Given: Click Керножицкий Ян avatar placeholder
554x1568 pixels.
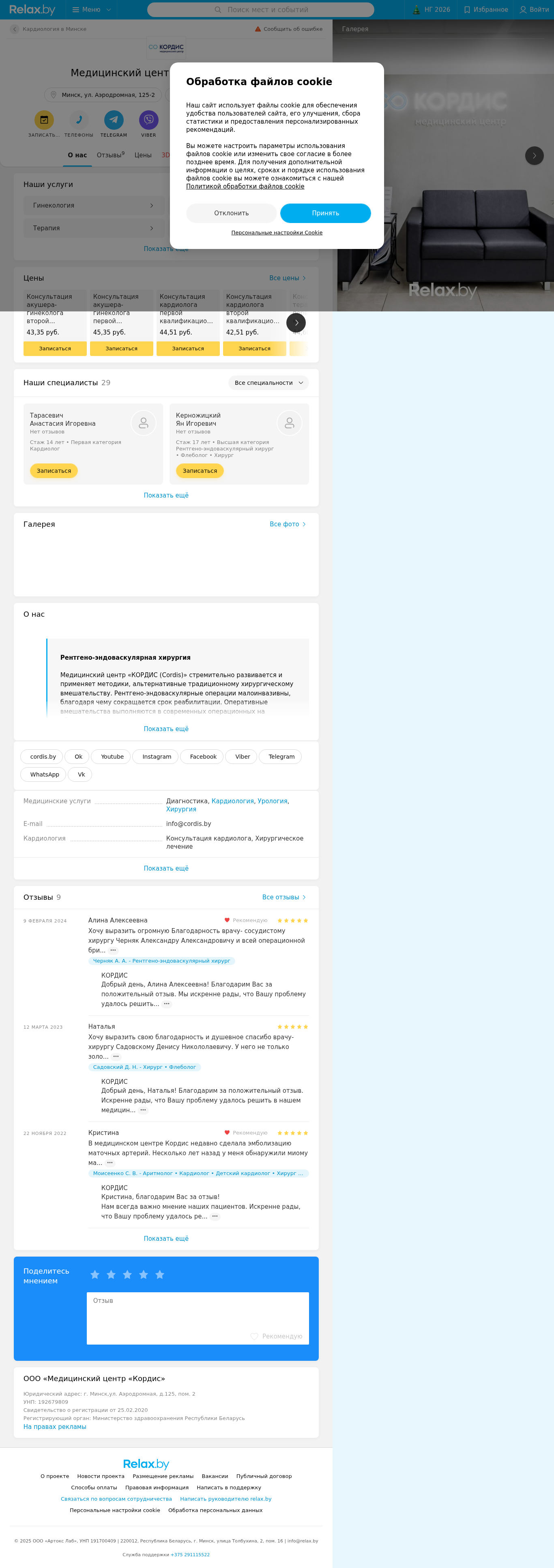Looking at the screenshot, I should [290, 423].
